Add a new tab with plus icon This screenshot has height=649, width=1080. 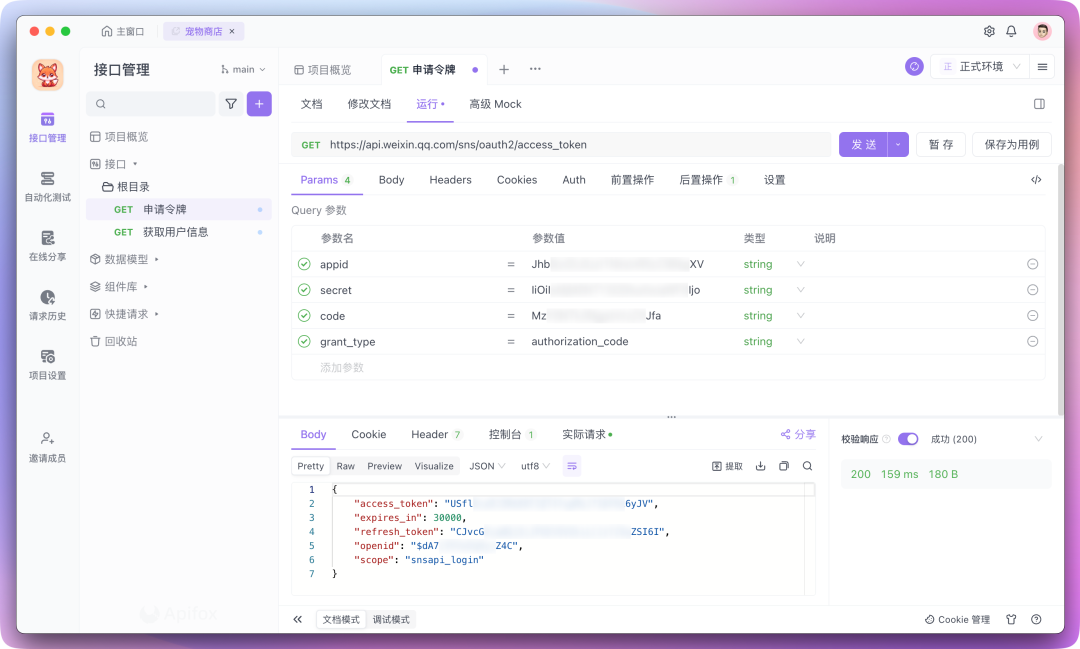[504, 70]
